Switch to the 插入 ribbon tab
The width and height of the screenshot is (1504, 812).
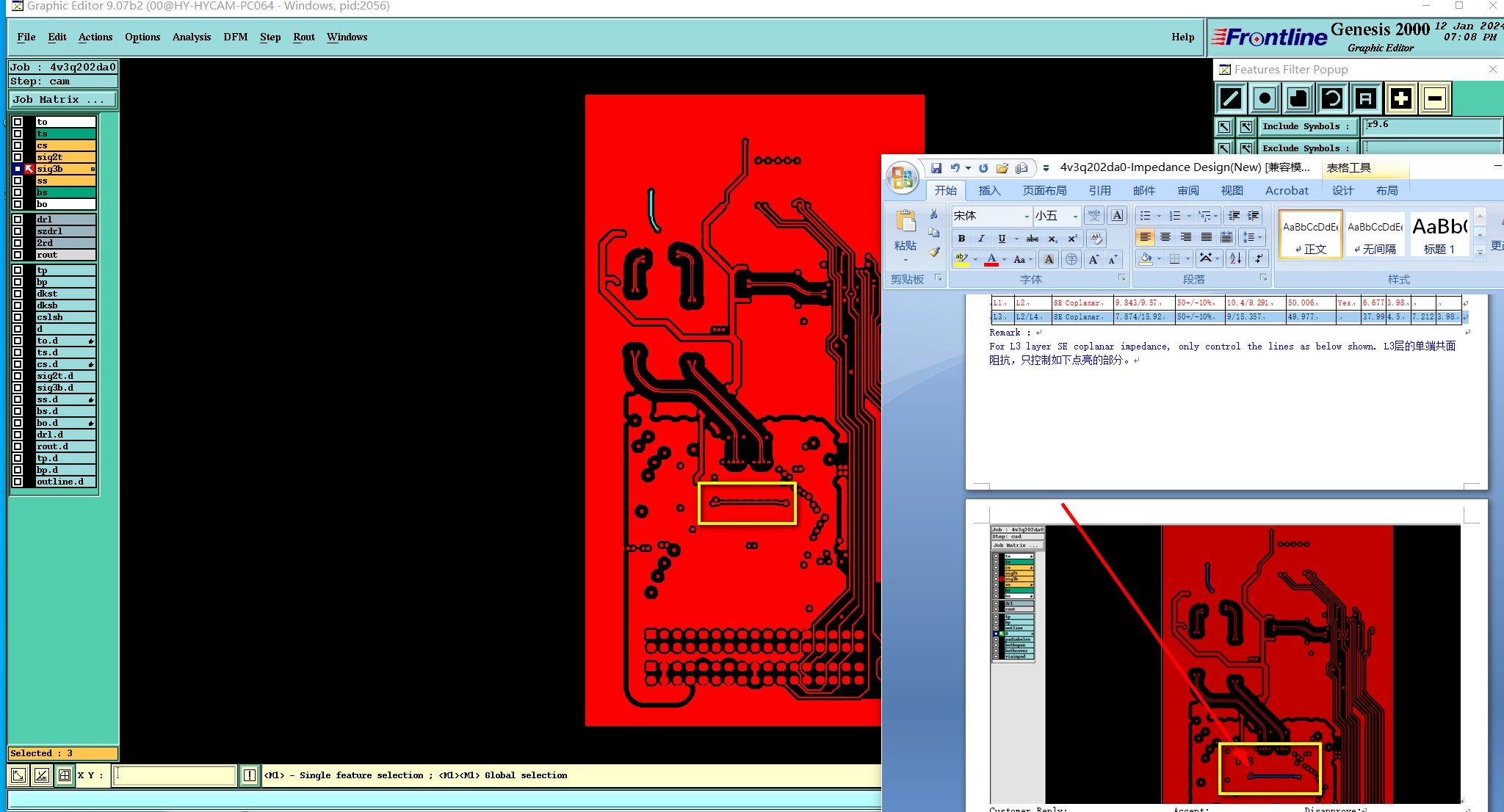point(989,190)
